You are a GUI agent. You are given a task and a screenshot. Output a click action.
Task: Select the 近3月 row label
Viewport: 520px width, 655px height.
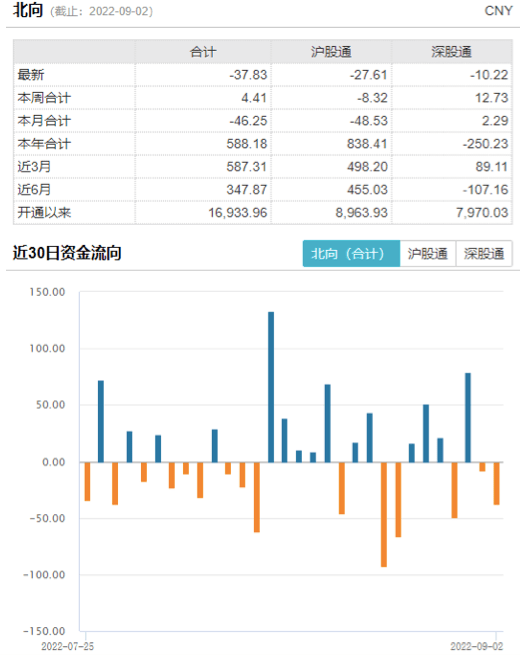pos(34,167)
